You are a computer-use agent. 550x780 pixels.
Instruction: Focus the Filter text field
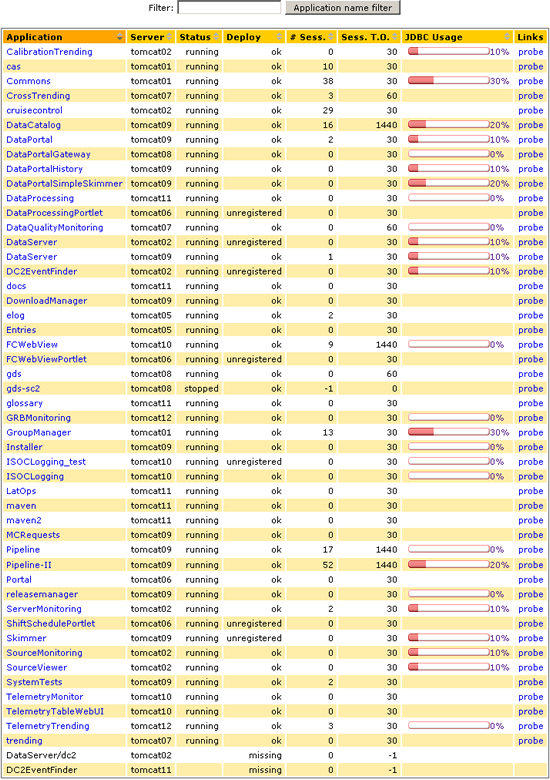coord(229,7)
